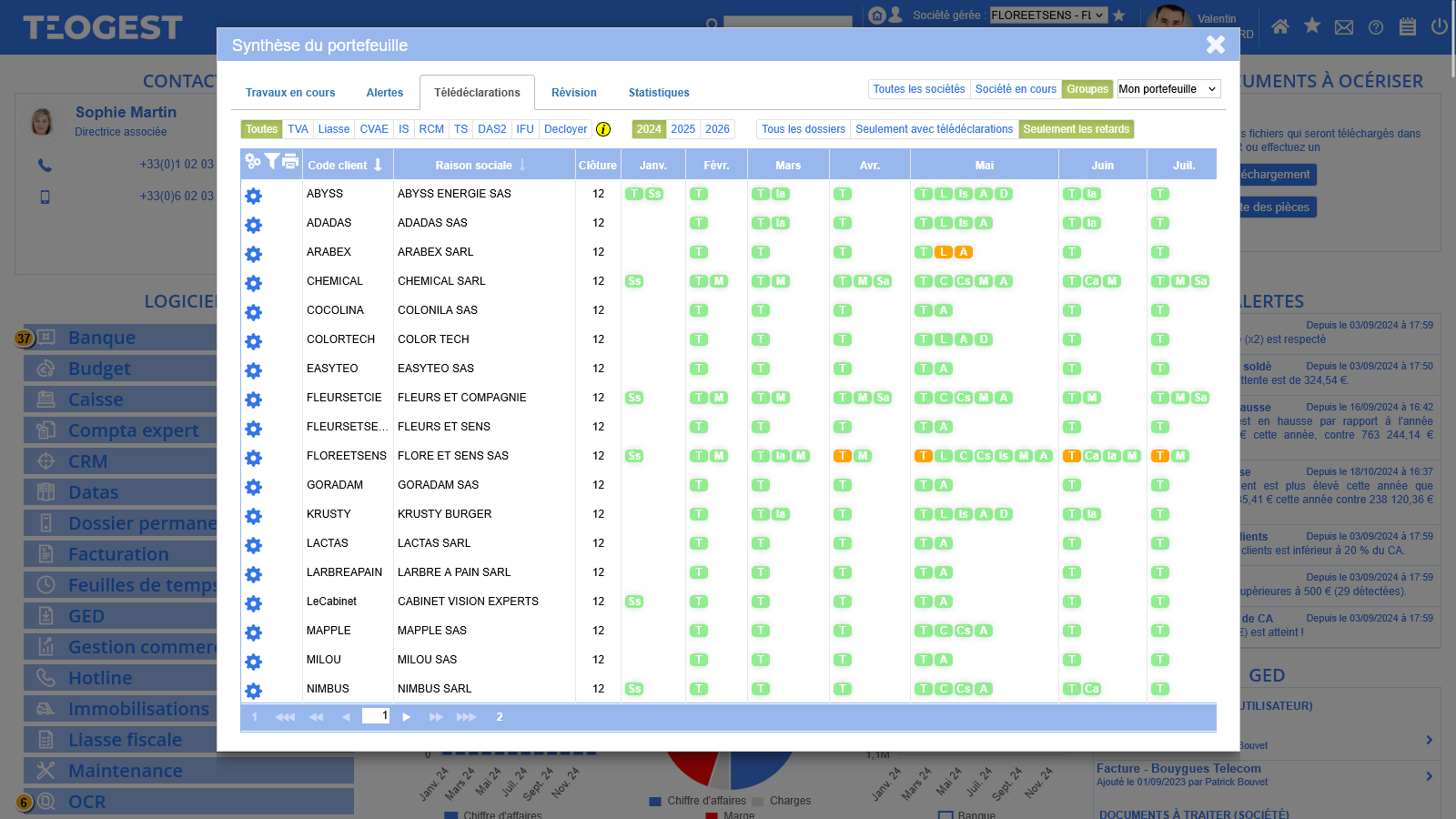Screen dimensions: 1456x819
Task: Click the orange L badge for ARABEX in Mai
Action: pos(944,252)
